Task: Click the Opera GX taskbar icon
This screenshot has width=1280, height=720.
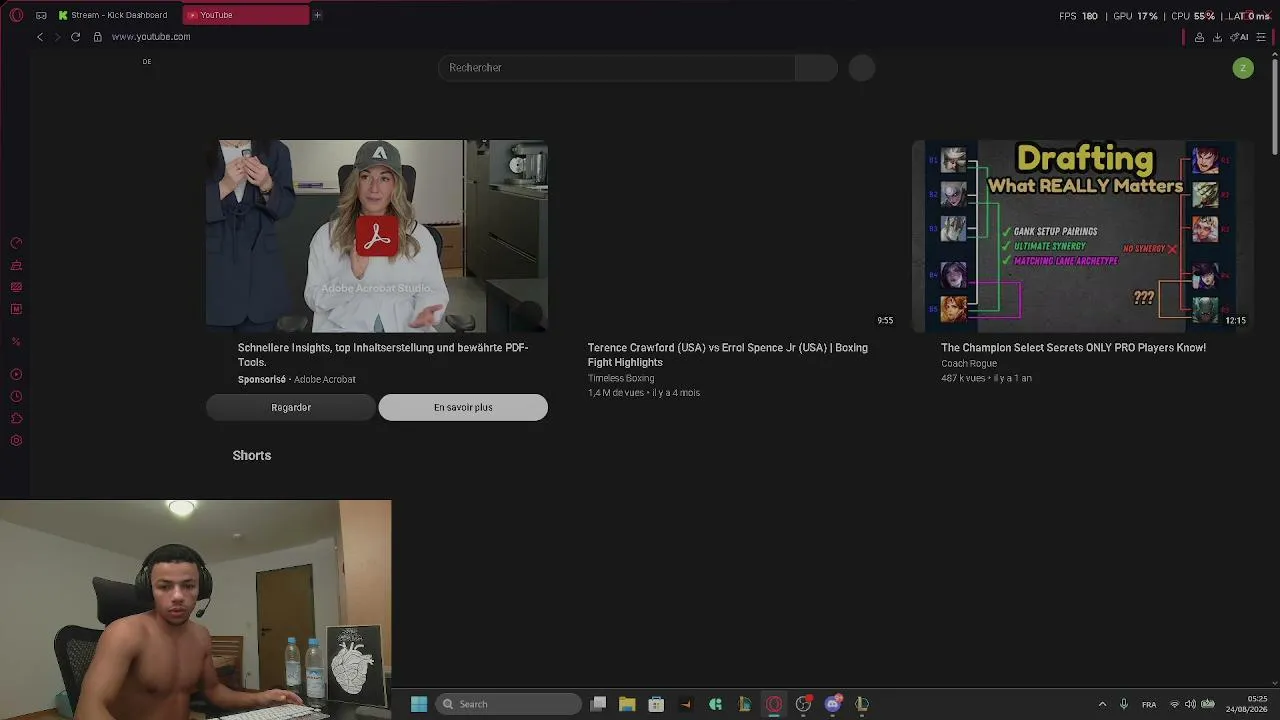Action: (774, 704)
